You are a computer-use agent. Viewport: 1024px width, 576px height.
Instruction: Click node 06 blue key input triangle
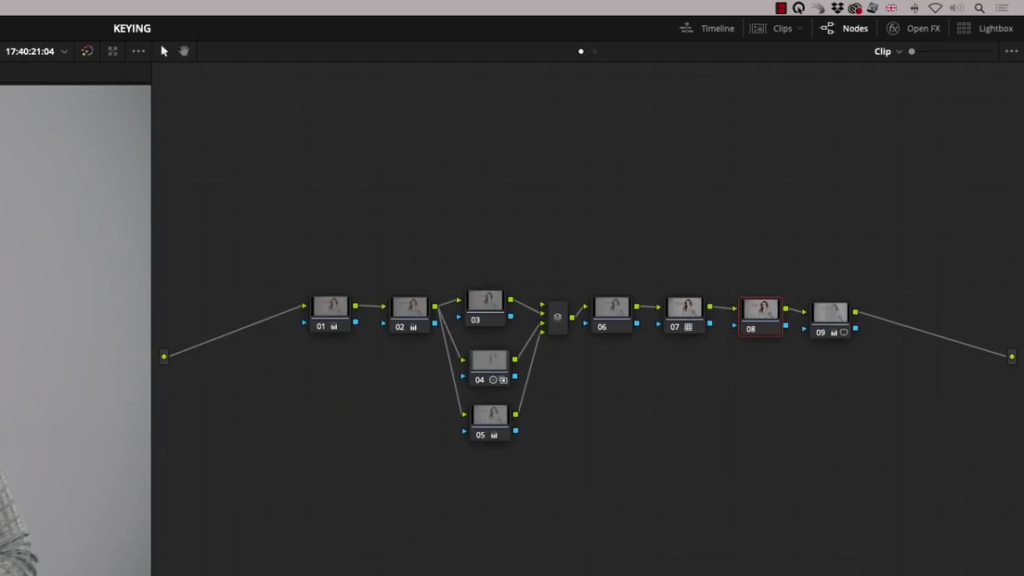pyautogui.click(x=586, y=323)
